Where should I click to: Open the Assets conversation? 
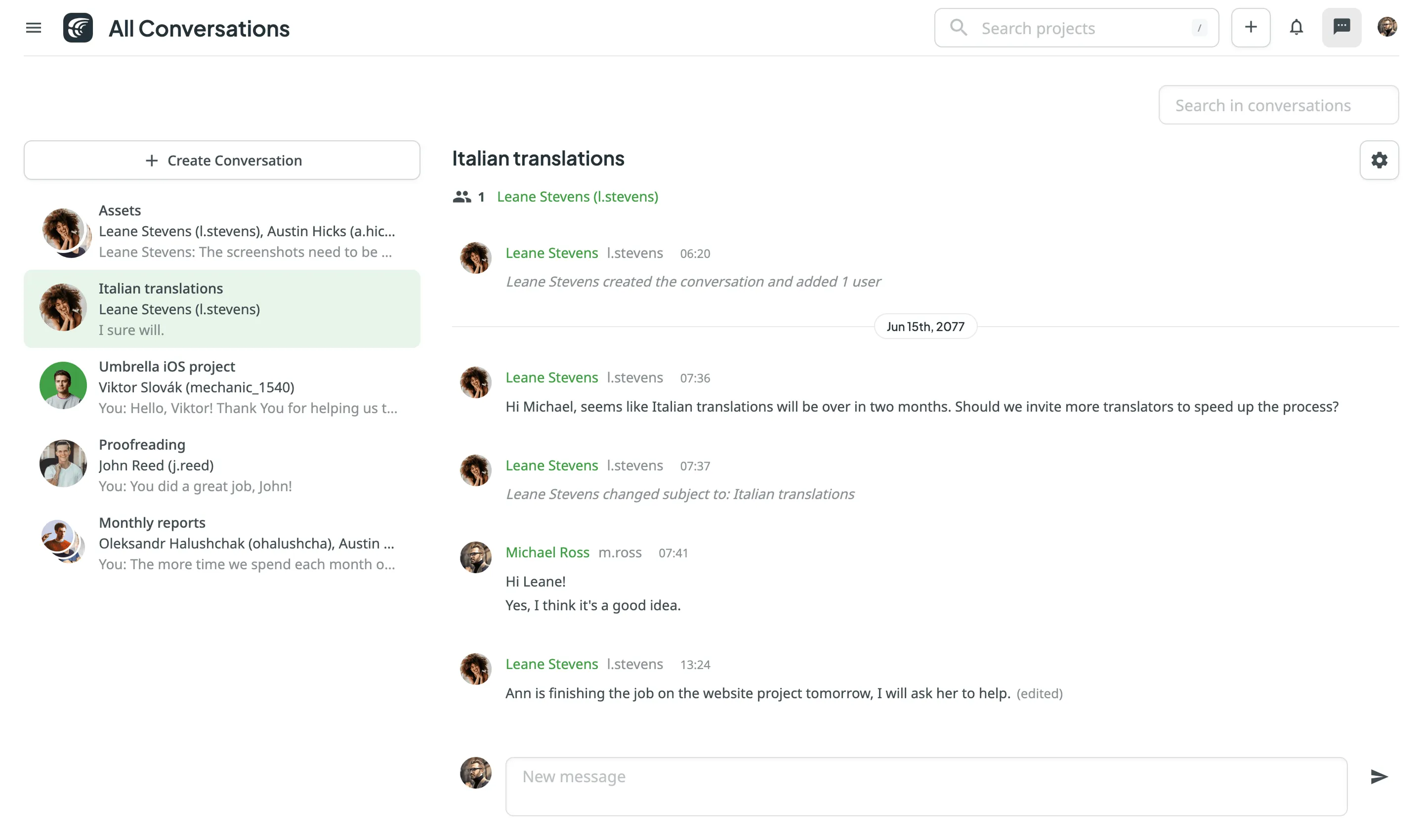click(x=222, y=231)
